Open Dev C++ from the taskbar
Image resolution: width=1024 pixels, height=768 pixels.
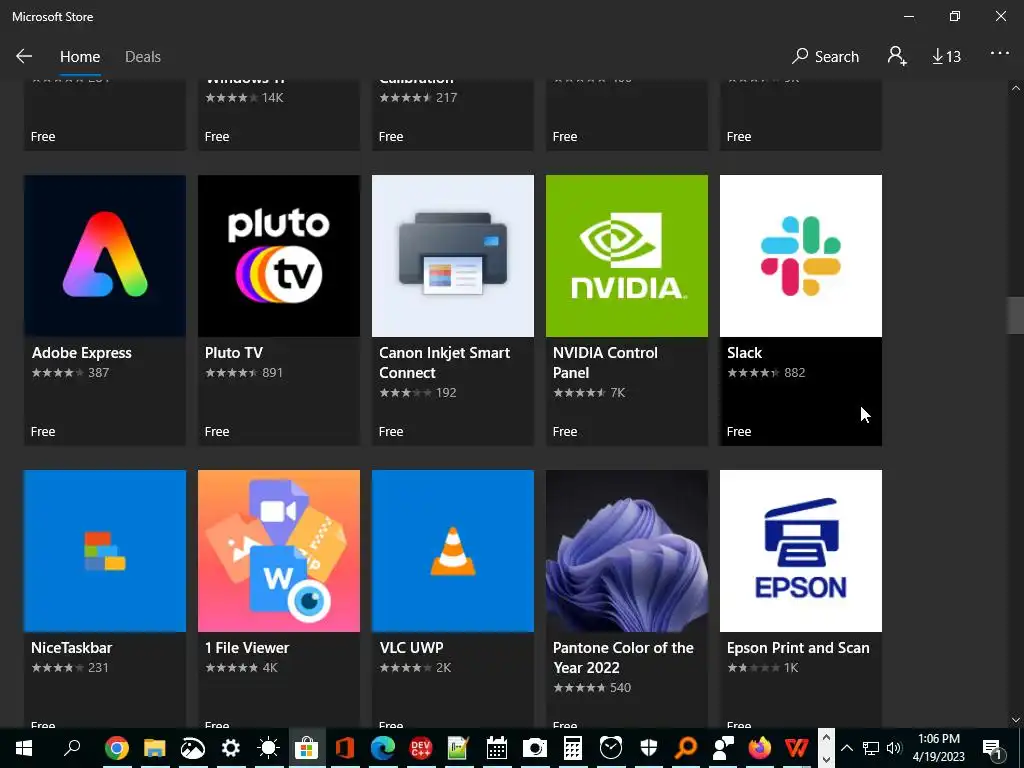point(421,748)
